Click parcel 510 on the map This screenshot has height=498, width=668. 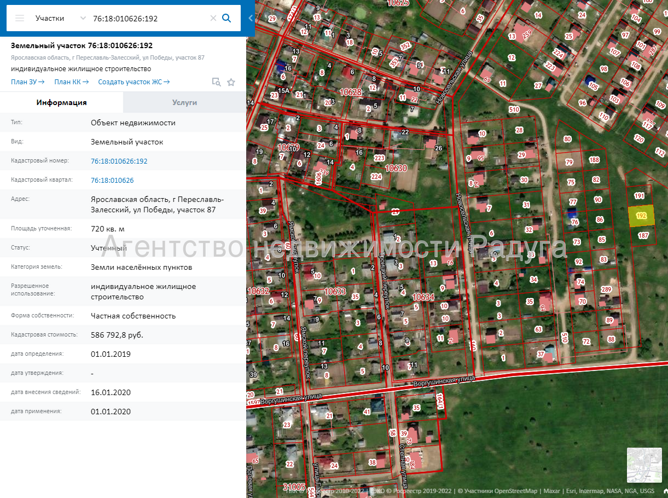click(514, 109)
